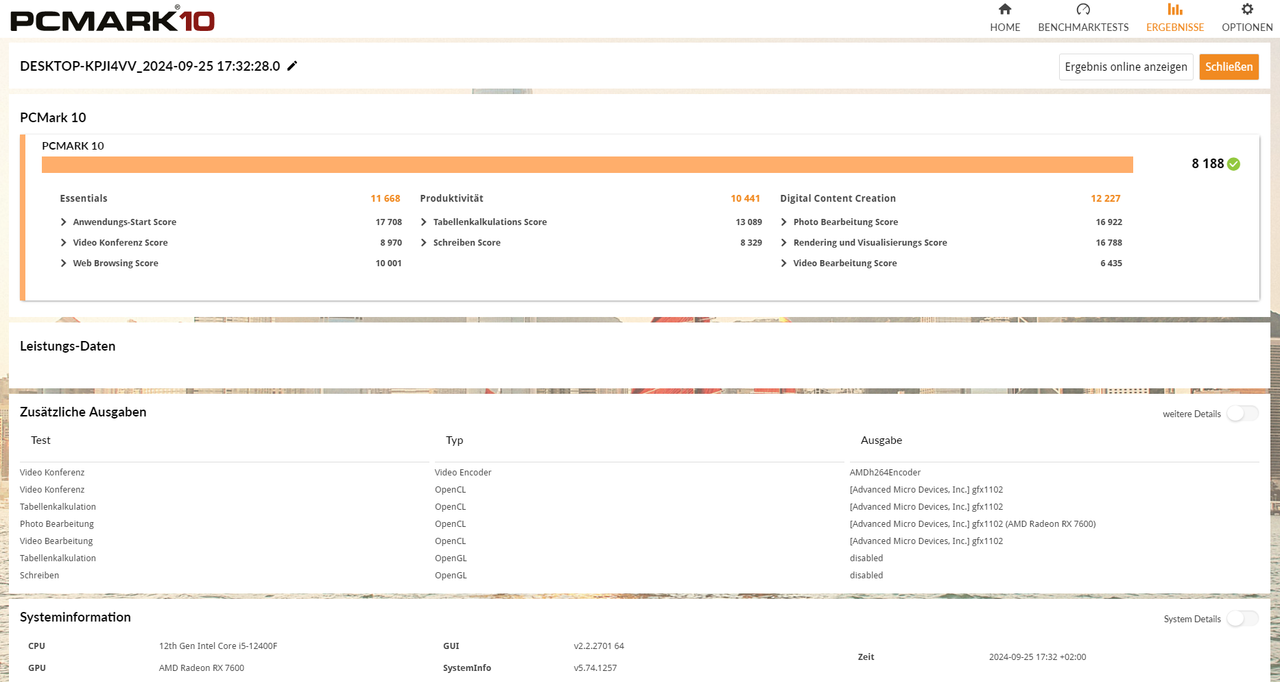The height and width of the screenshot is (682, 1280).
Task: Click the pencil icon to rename result
Action: tap(292, 66)
